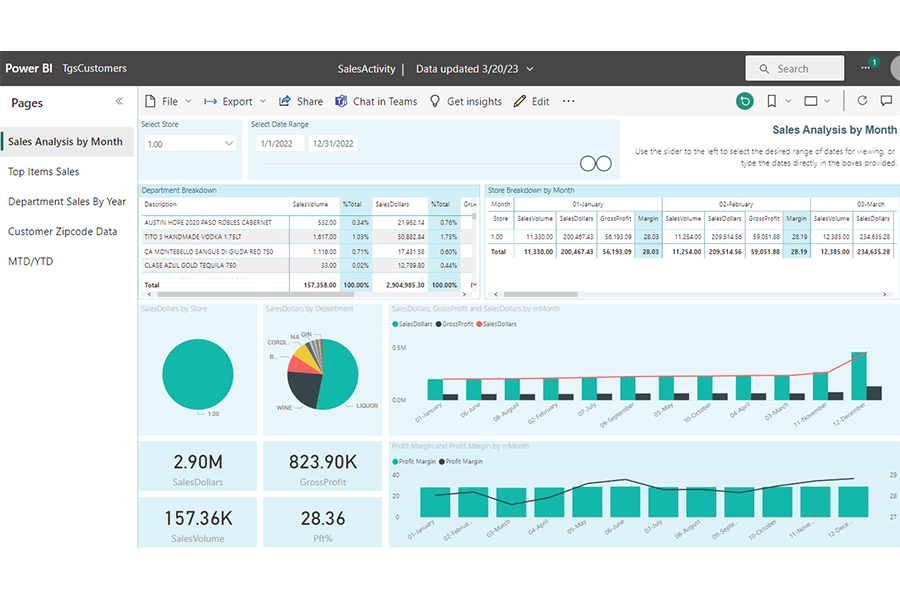Click the Share icon in toolbar

[x=285, y=101]
